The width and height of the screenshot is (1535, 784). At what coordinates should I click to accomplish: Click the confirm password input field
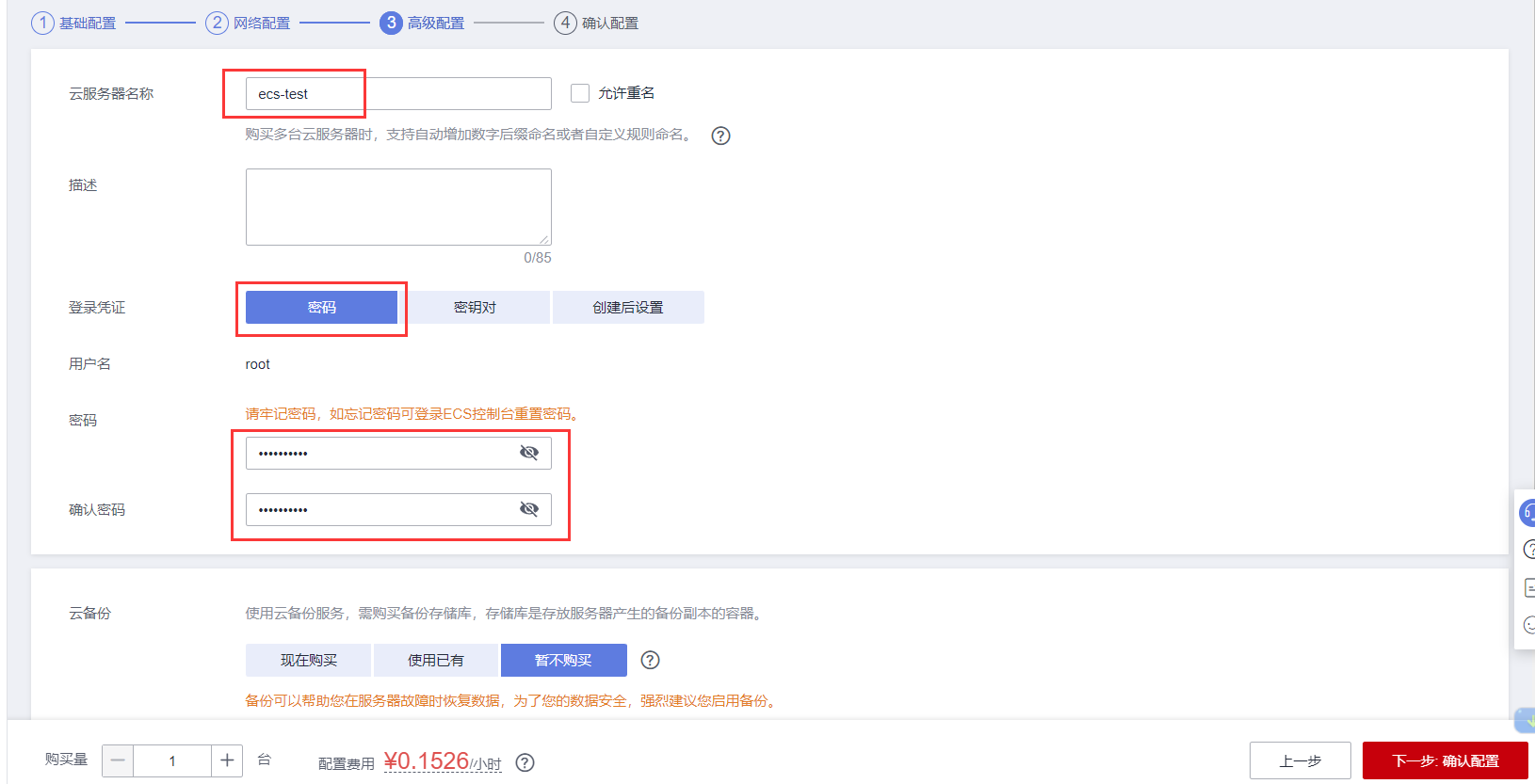tap(398, 509)
